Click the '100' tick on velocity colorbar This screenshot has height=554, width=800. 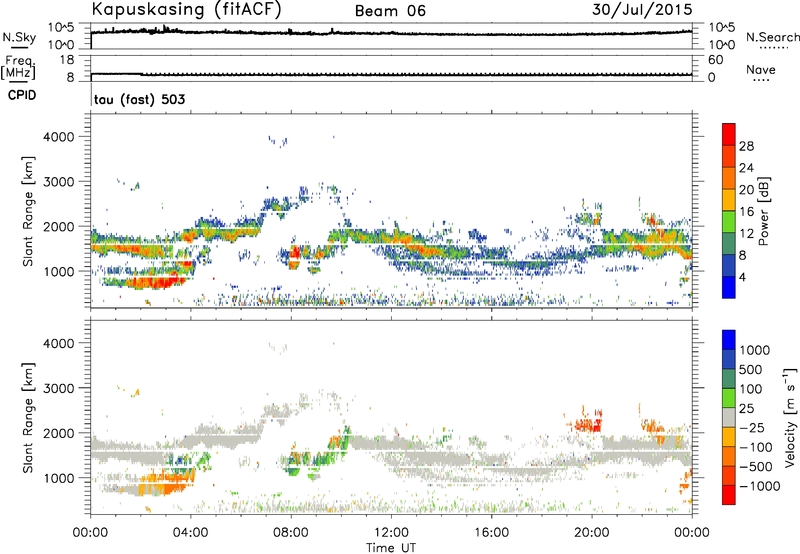pos(751,389)
